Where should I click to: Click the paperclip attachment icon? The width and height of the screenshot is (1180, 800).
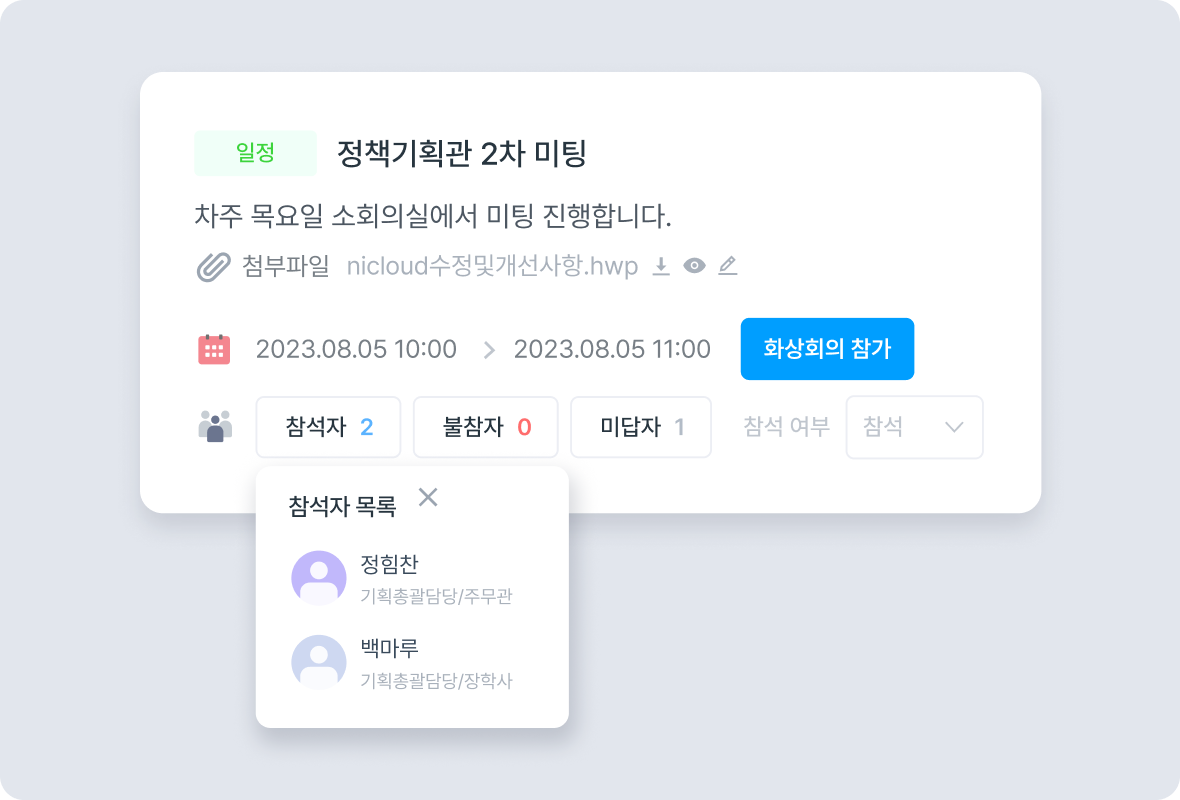214,266
